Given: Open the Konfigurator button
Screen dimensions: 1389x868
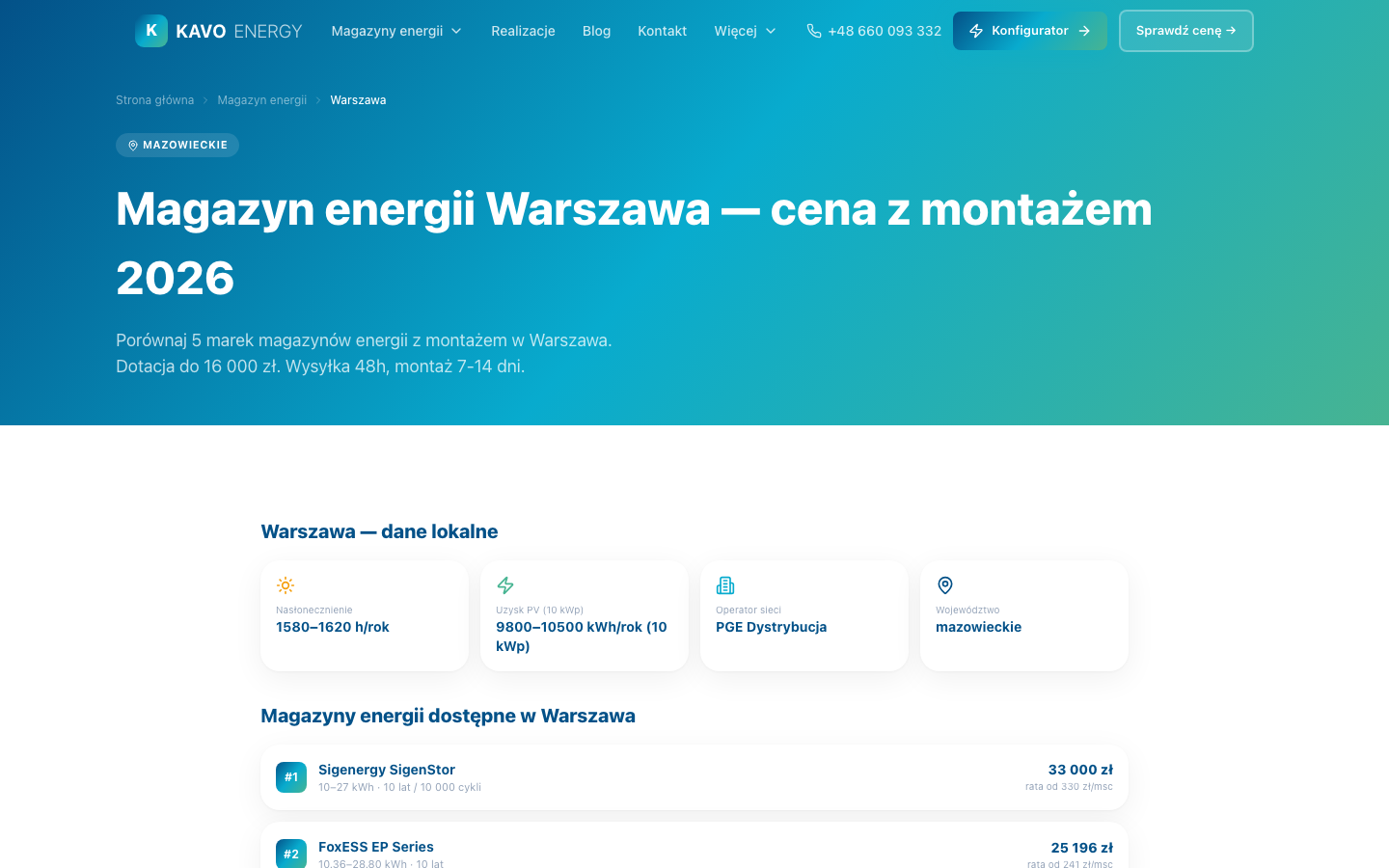Looking at the screenshot, I should coord(1030,31).
